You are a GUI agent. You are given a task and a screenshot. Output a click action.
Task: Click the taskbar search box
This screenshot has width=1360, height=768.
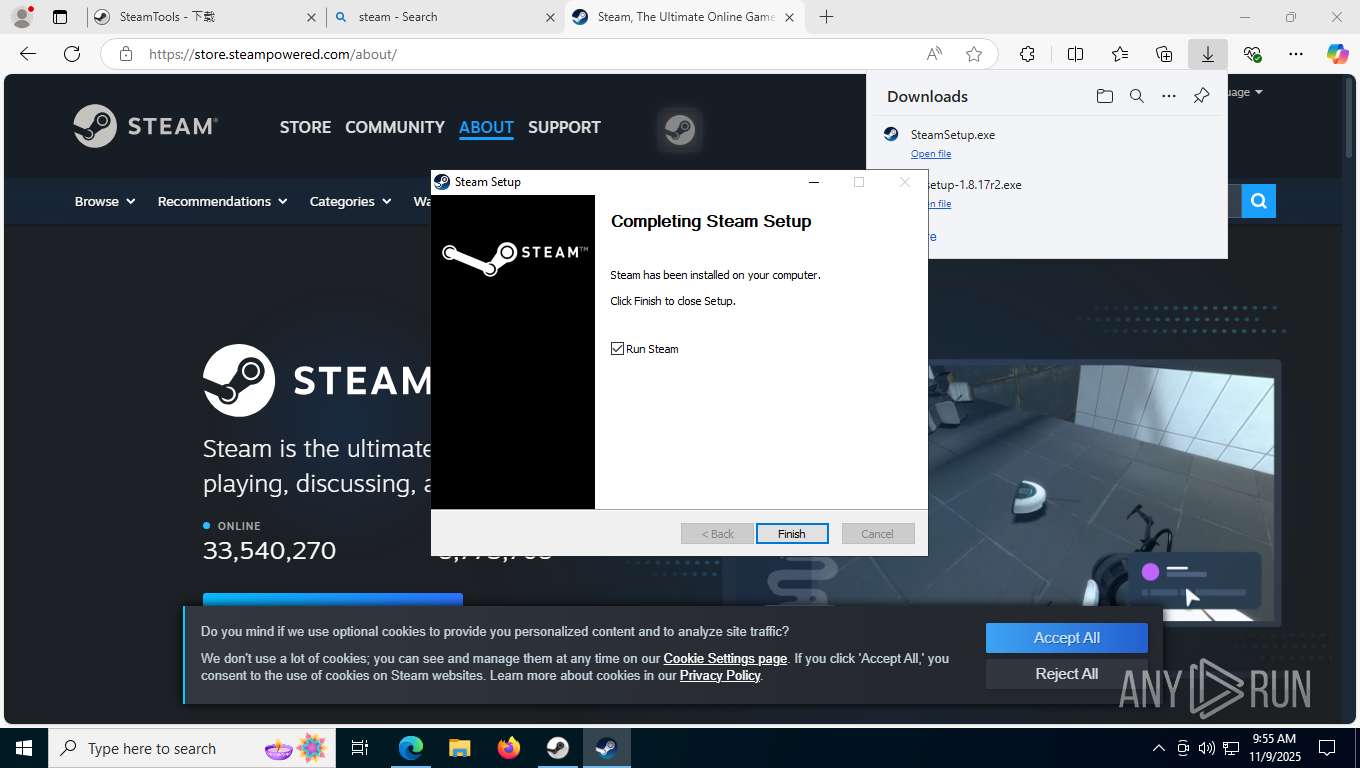tap(190, 748)
